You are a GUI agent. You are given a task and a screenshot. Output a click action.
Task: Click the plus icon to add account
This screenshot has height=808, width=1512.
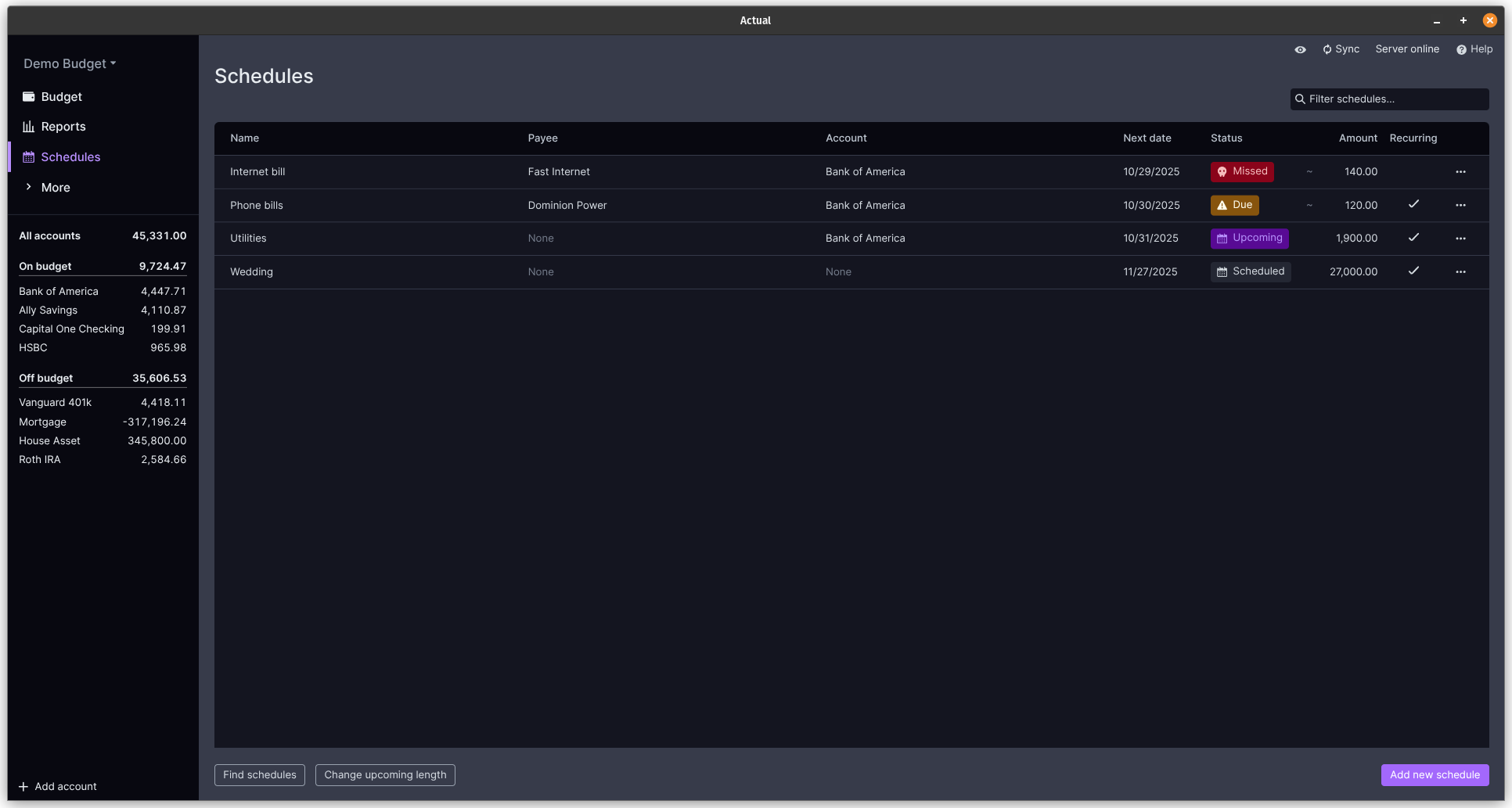(x=23, y=787)
